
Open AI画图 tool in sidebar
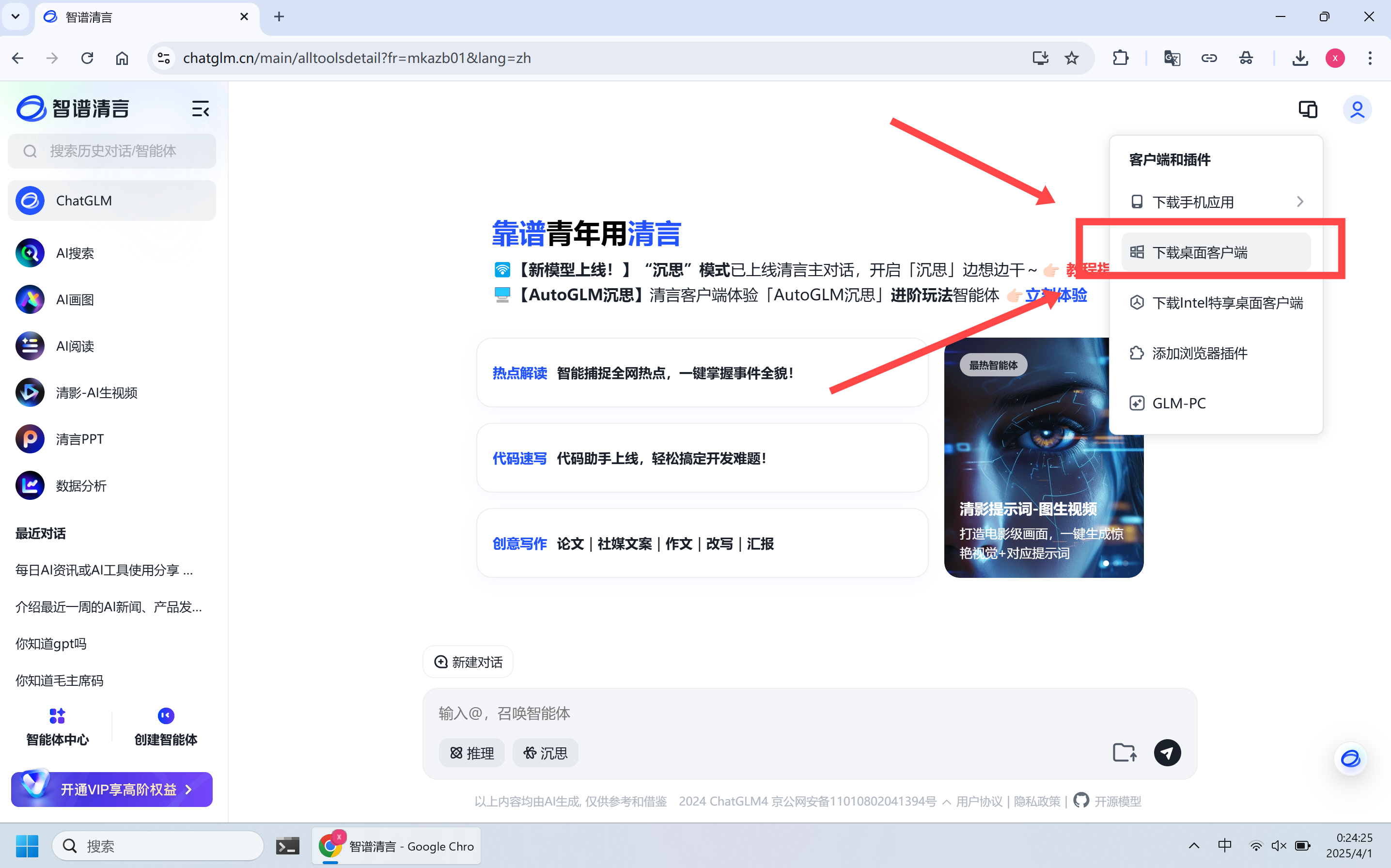75,300
